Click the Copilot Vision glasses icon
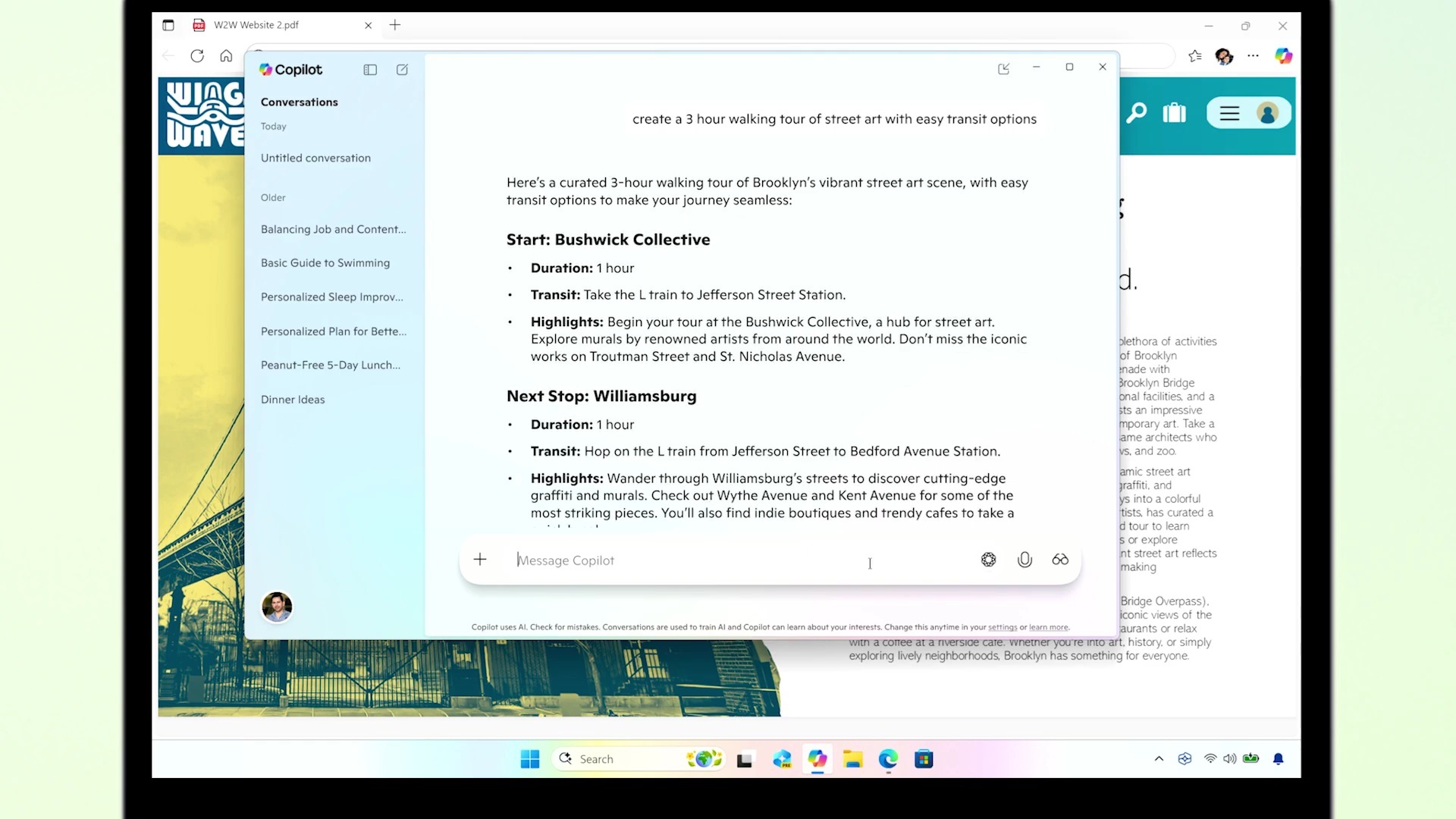The height and width of the screenshot is (819, 1456). [1060, 560]
